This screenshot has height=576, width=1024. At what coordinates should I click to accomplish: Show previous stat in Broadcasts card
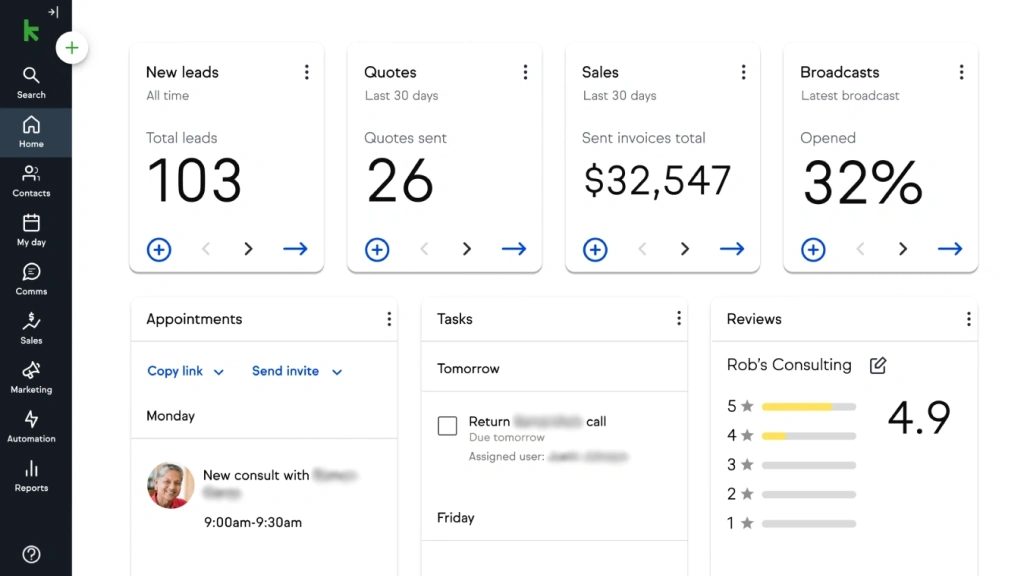pyautogui.click(x=860, y=249)
